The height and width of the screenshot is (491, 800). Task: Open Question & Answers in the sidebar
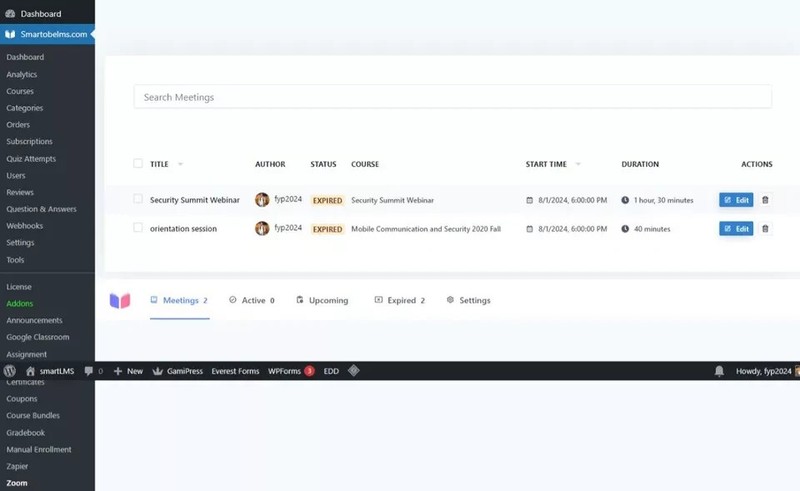coord(41,209)
